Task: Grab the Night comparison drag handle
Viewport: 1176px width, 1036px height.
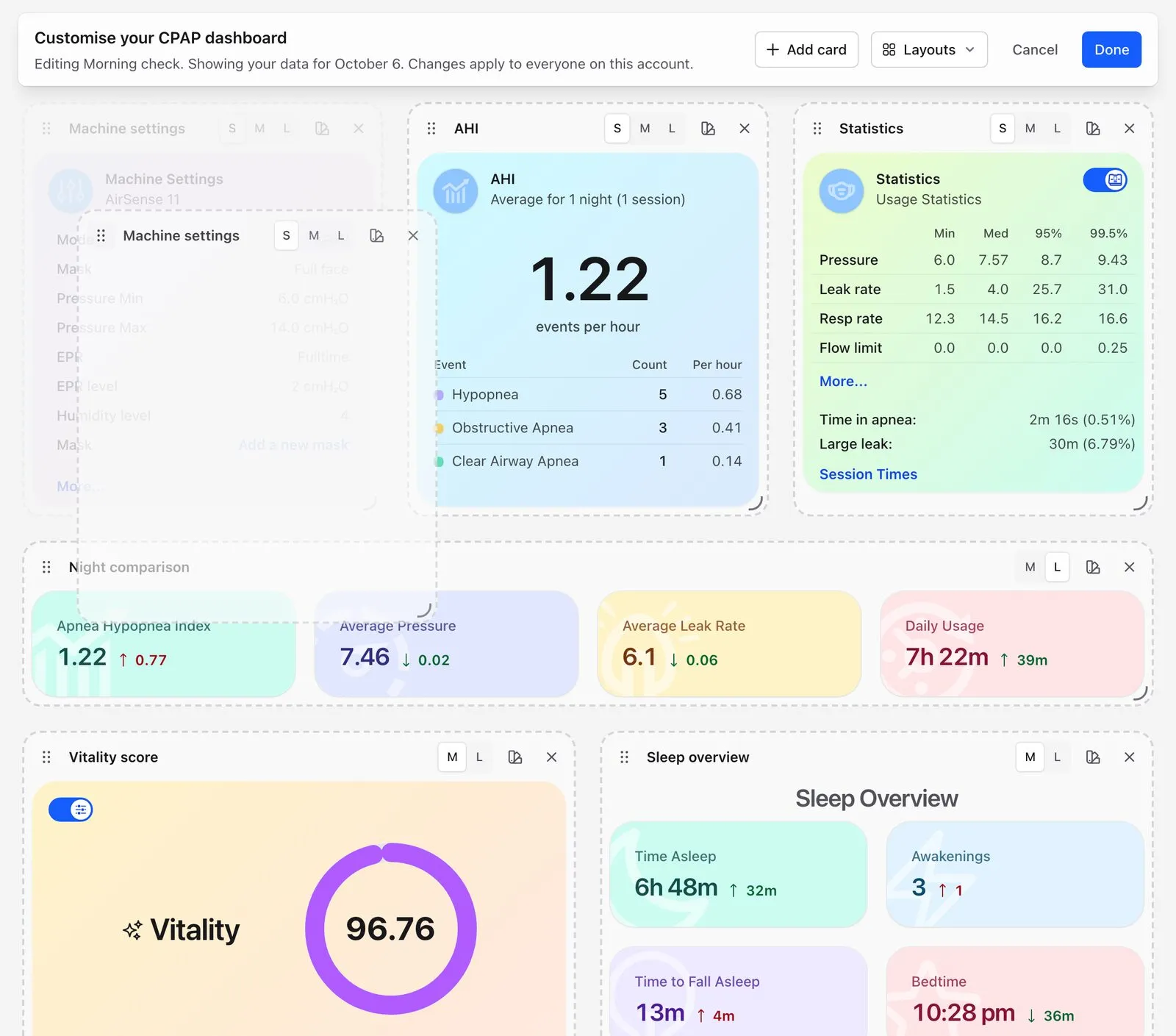Action: [46, 567]
